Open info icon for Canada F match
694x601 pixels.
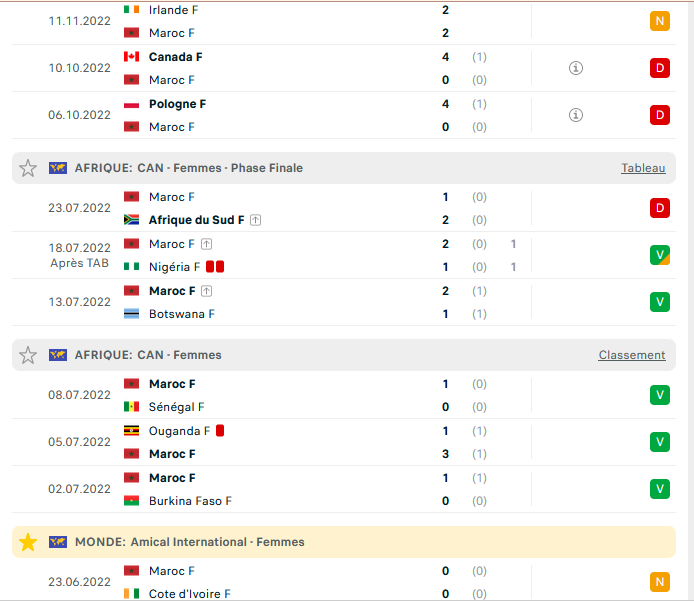point(575,68)
